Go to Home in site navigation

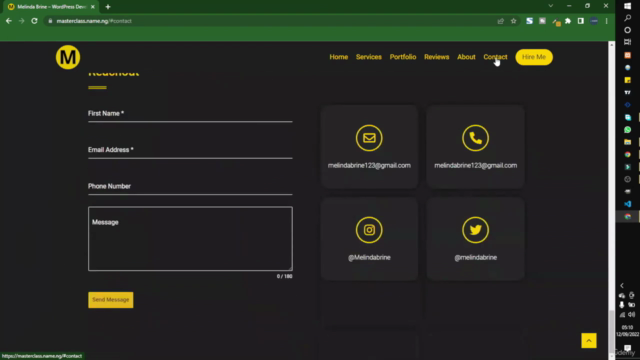[x=339, y=57]
